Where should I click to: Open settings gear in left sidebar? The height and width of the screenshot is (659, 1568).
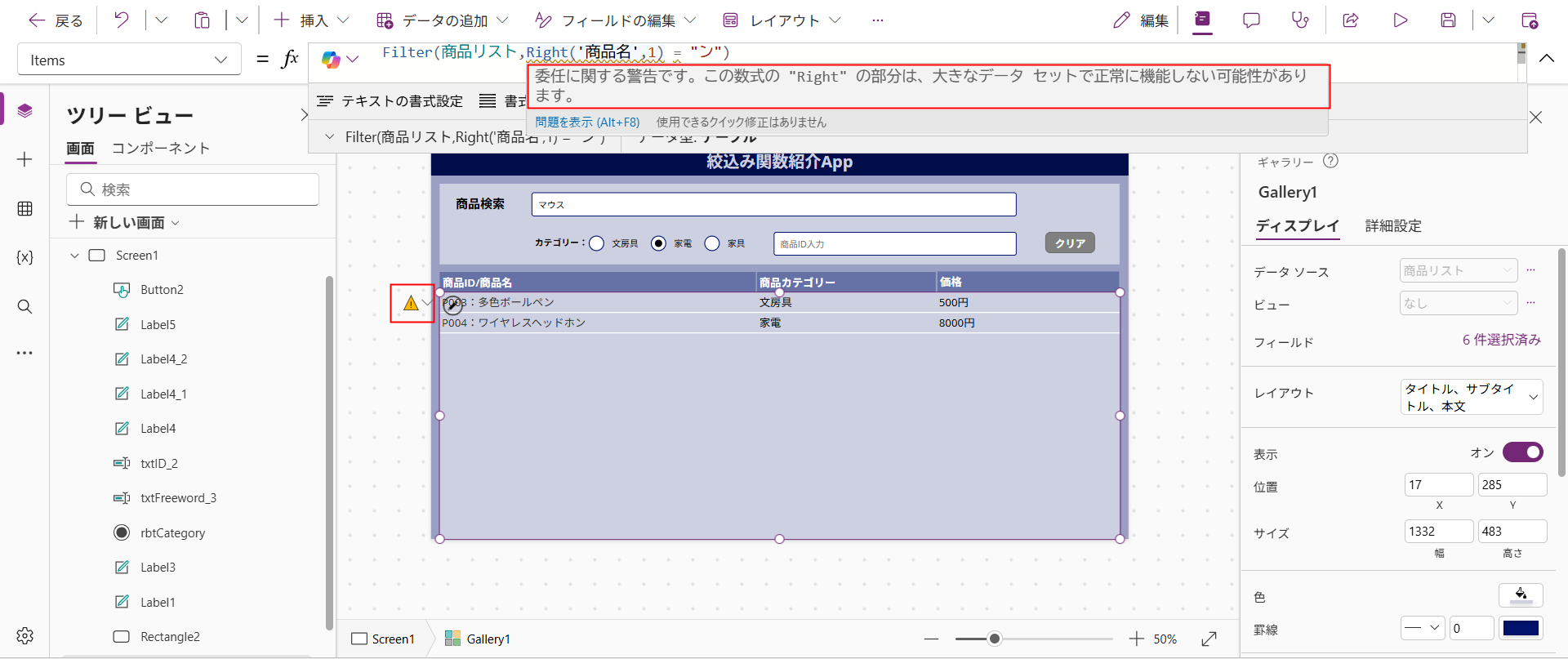24,635
